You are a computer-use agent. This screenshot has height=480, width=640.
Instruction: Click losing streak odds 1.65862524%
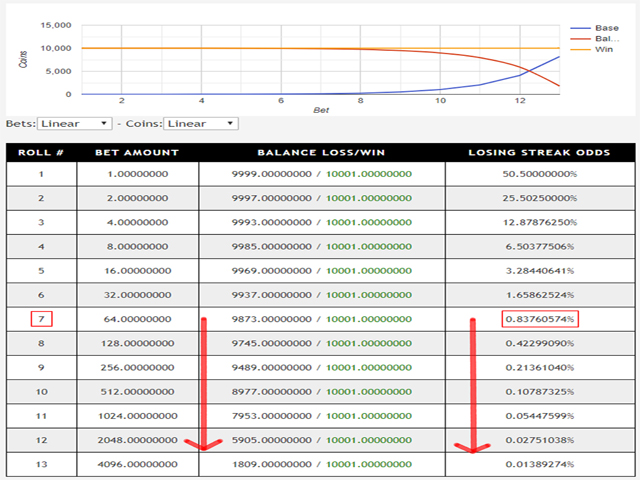point(540,295)
